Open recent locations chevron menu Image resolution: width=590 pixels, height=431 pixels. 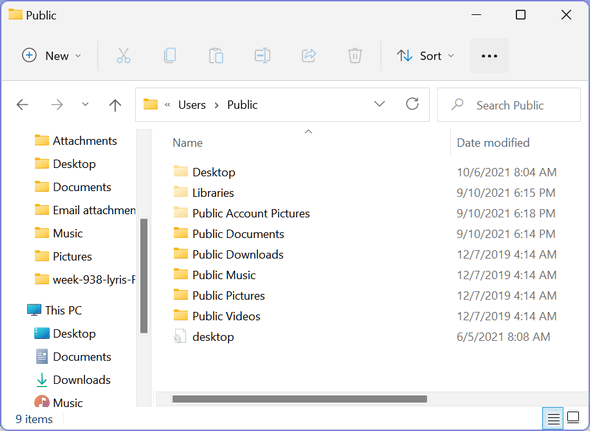pyautogui.click(x=85, y=105)
